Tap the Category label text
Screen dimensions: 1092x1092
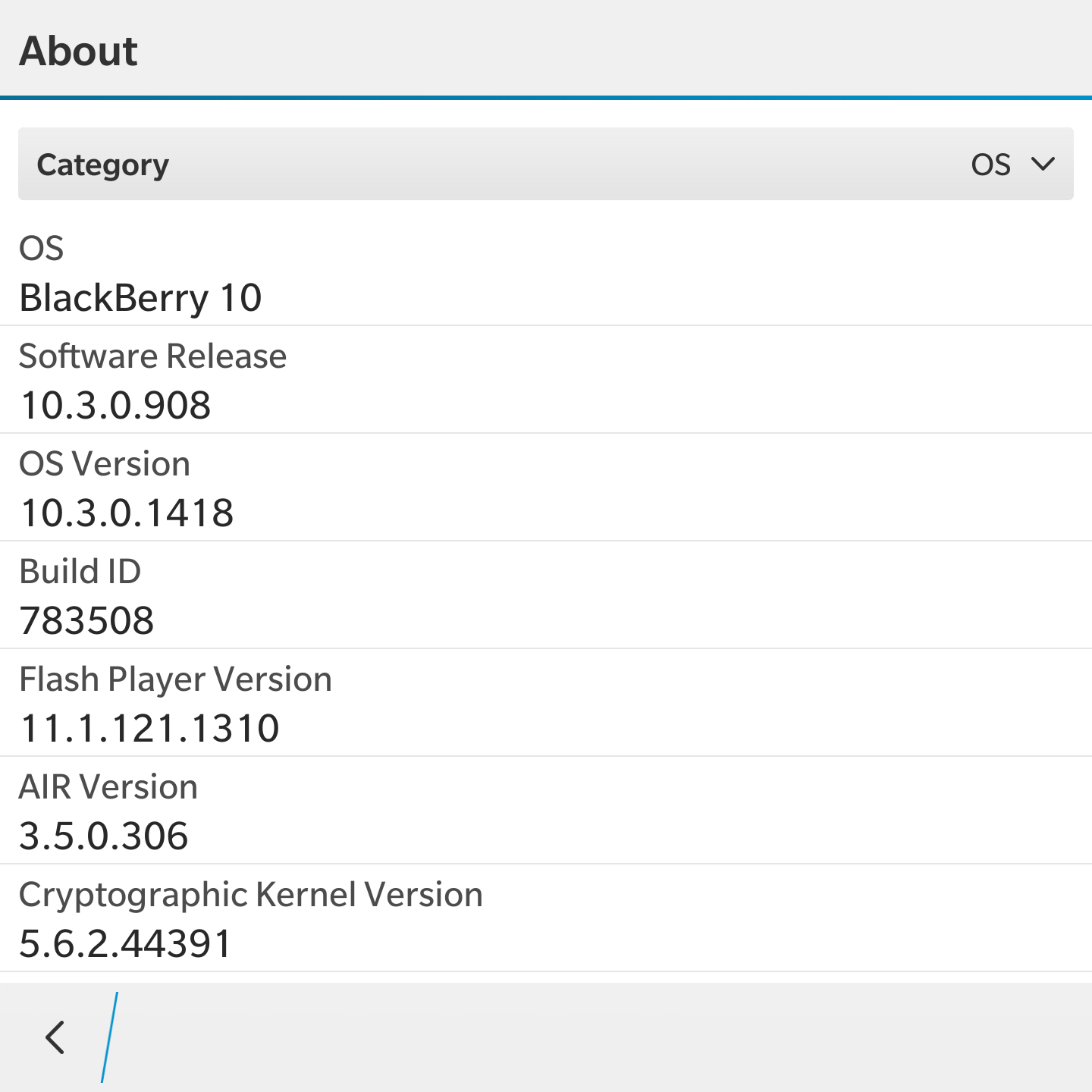pos(103,165)
